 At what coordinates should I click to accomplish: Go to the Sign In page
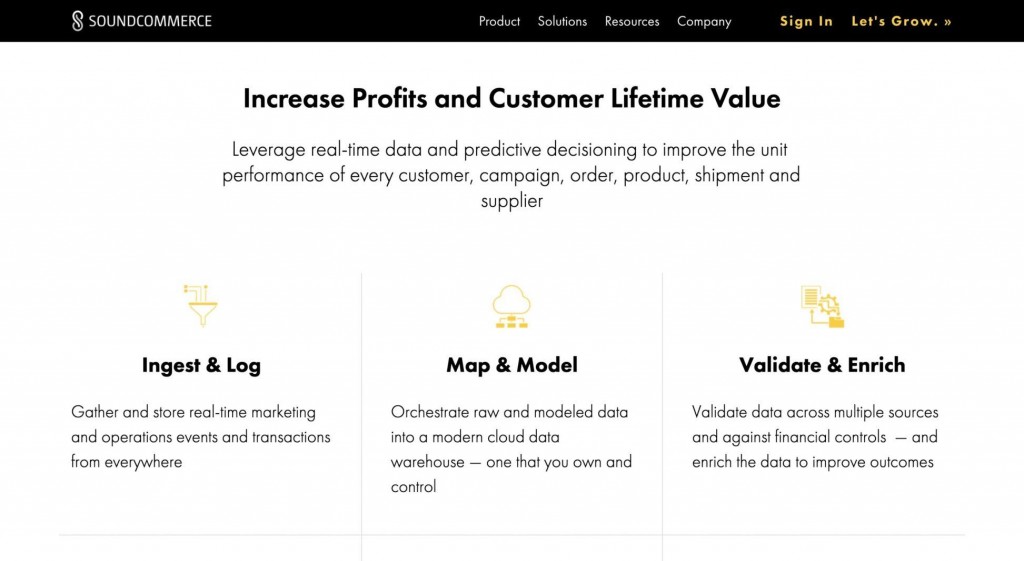pos(806,21)
